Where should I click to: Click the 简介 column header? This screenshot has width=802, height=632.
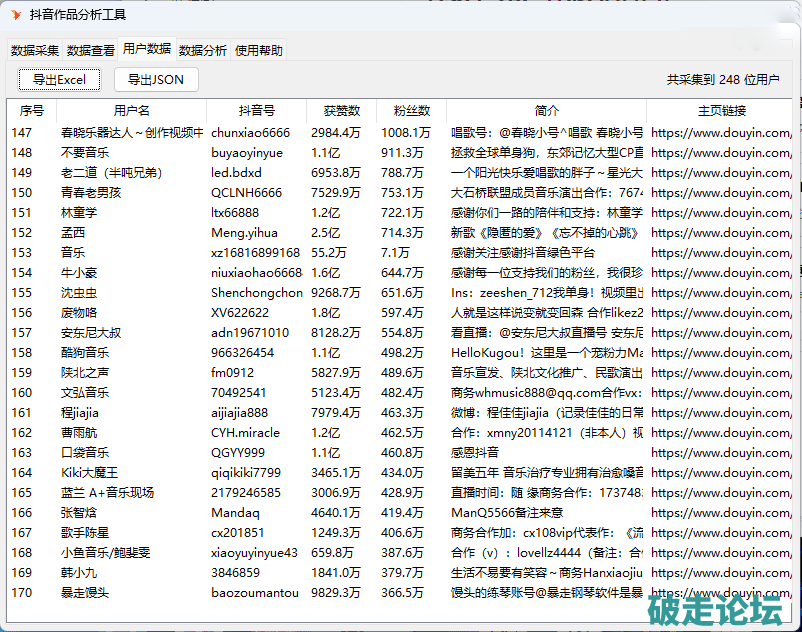[x=547, y=111]
